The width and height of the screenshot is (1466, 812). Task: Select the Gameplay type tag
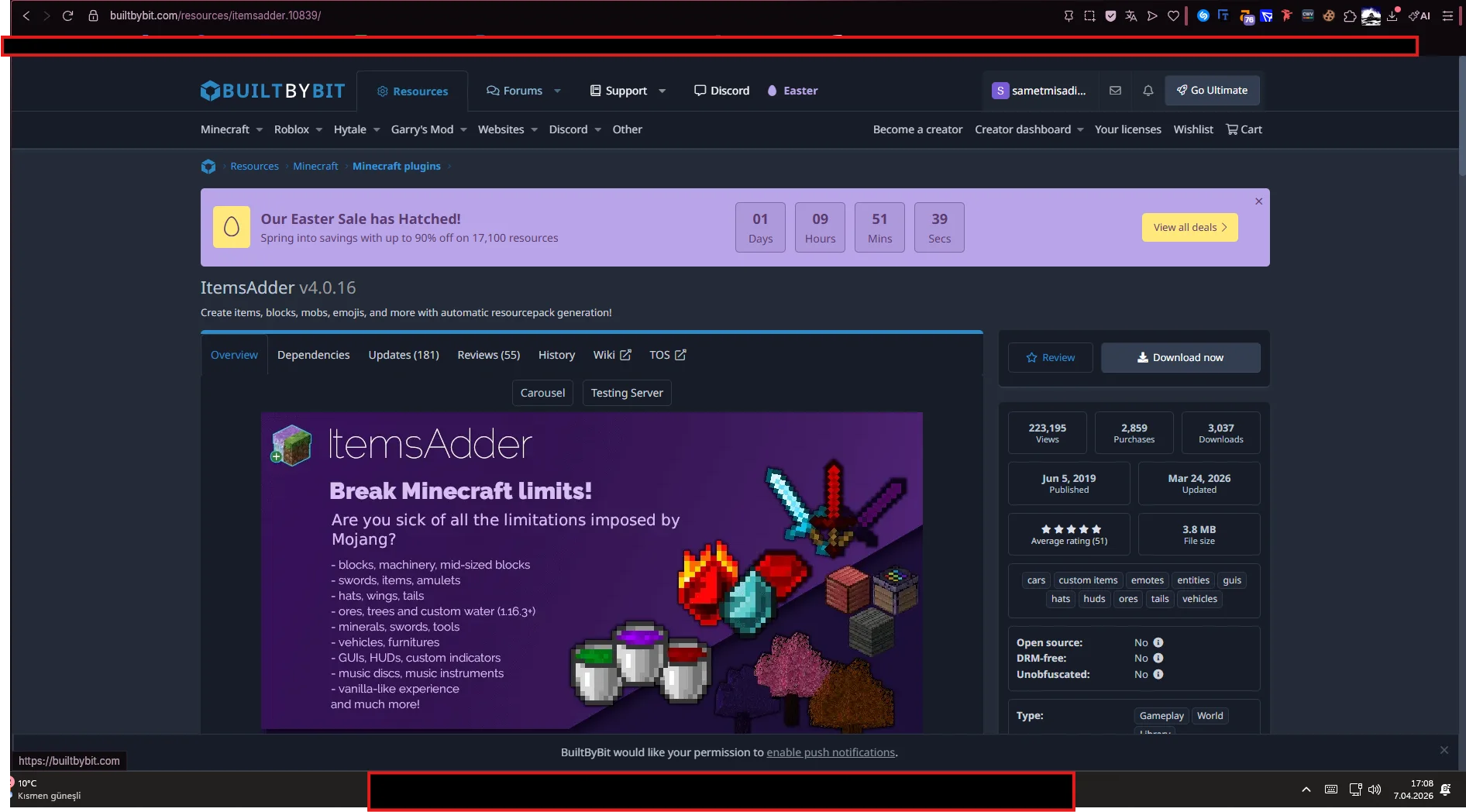1161,716
